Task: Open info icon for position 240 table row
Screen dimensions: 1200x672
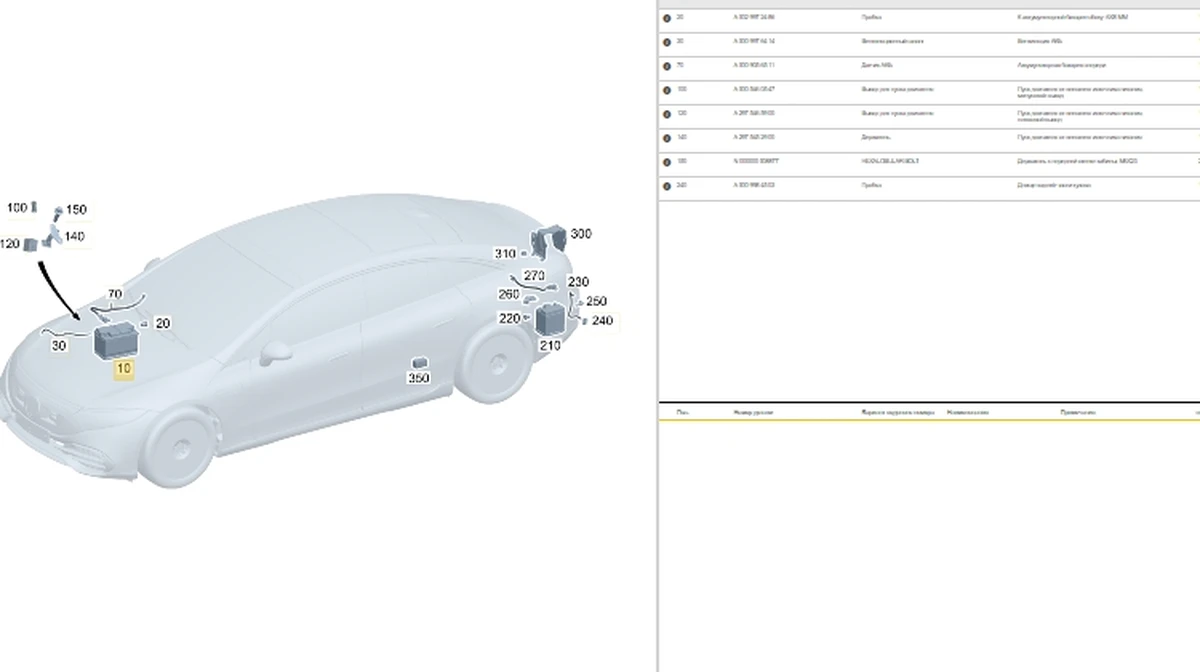Action: coord(667,186)
